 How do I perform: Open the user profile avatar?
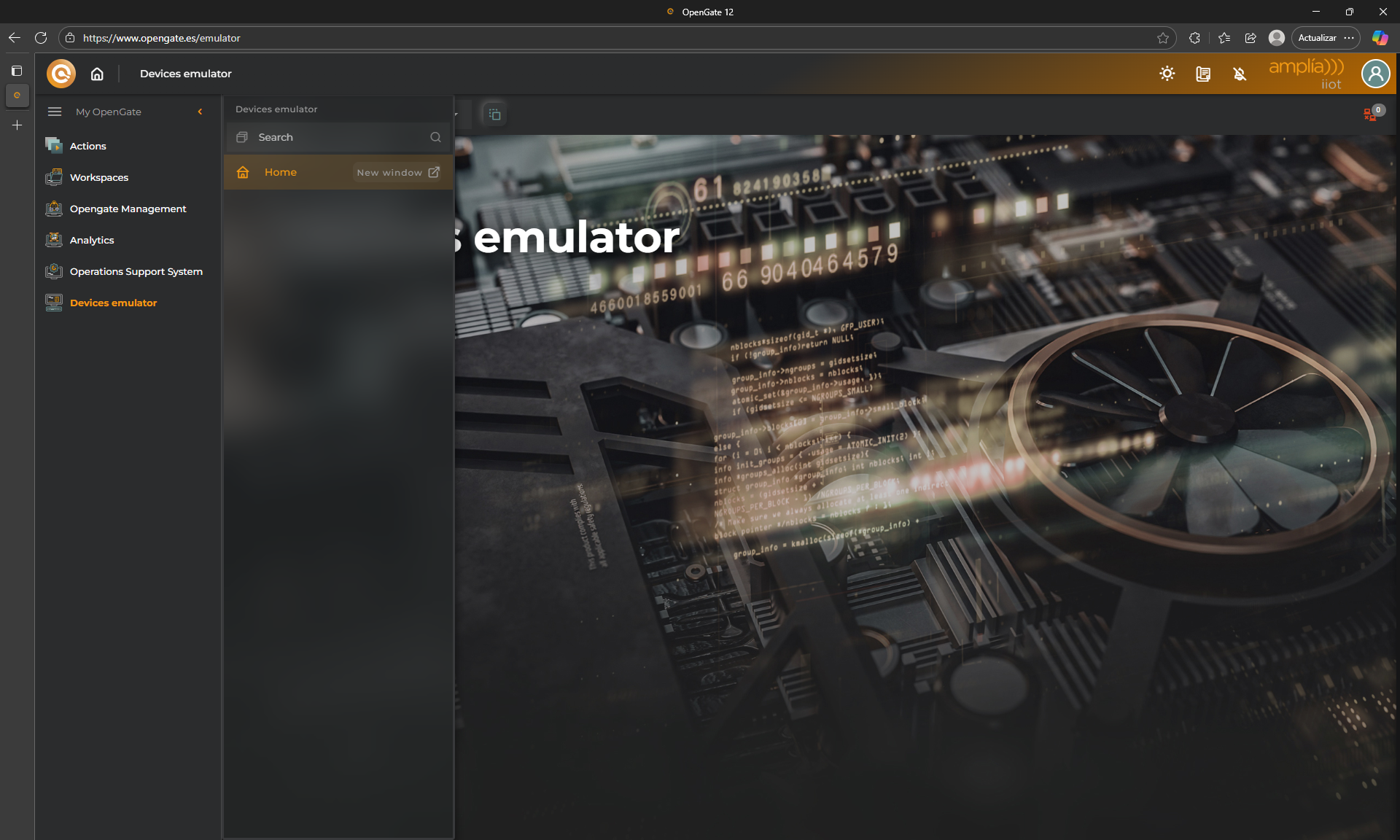1375,74
